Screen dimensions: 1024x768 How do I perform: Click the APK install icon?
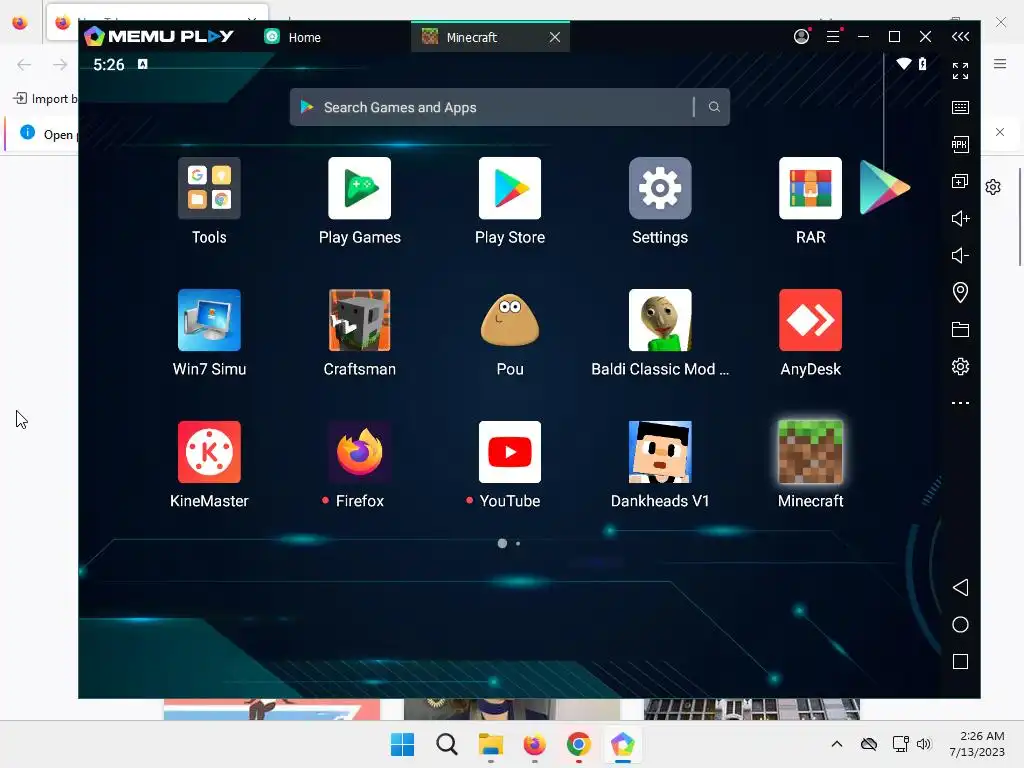[960, 144]
